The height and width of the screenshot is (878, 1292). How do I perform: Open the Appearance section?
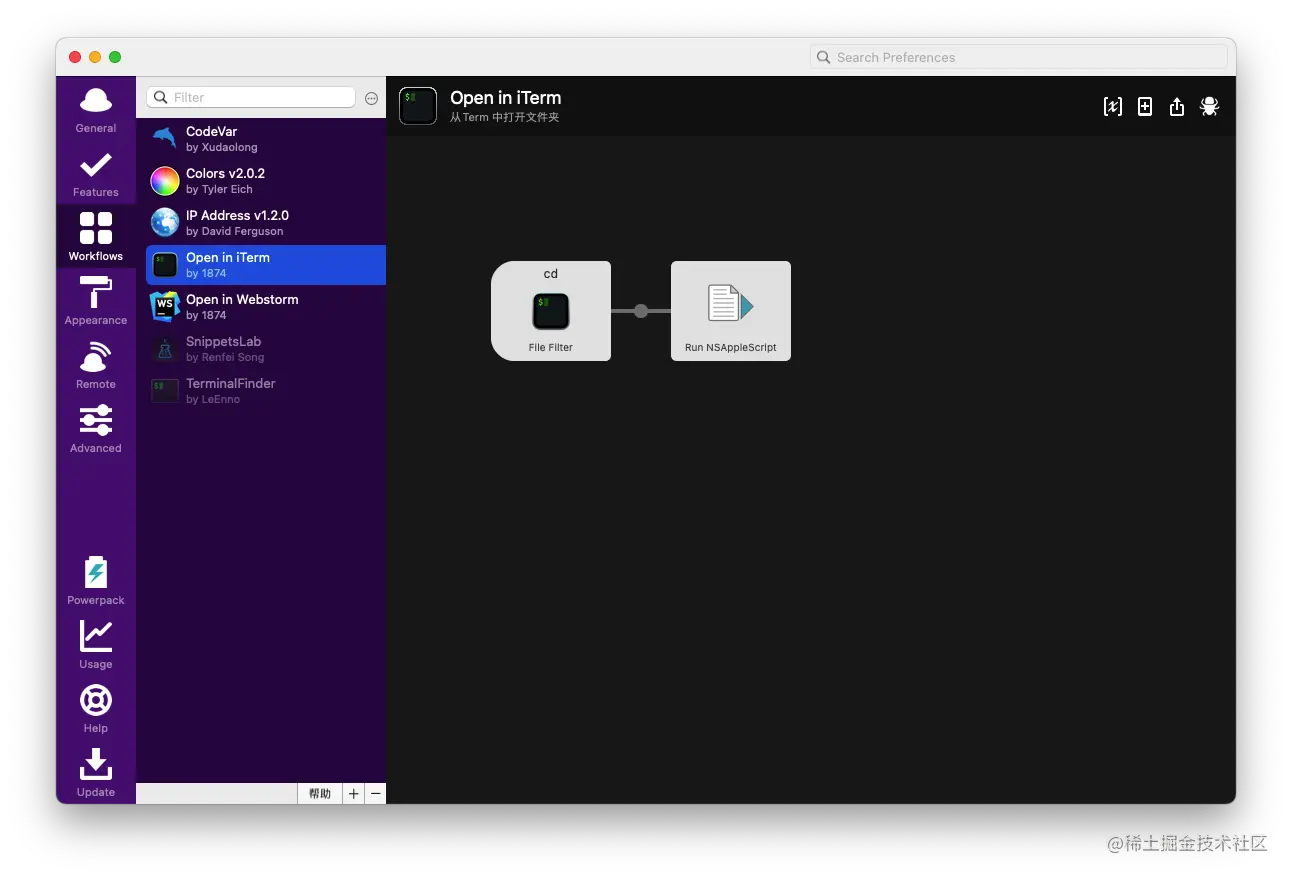click(x=96, y=301)
